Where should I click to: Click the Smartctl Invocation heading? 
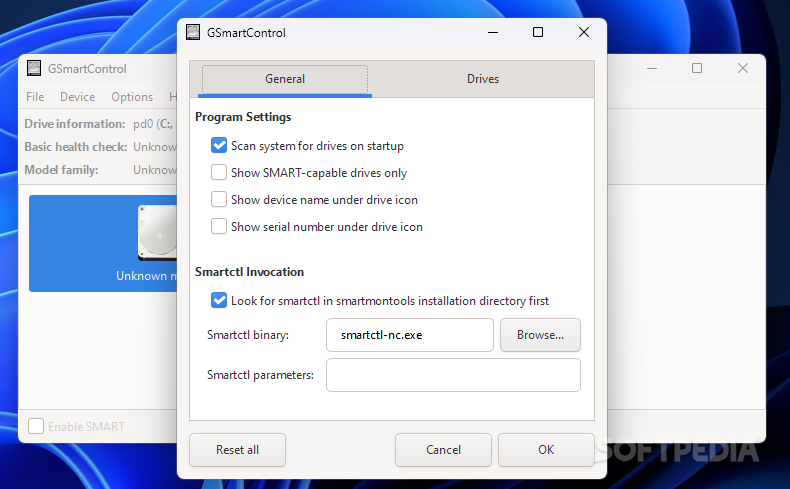pyautogui.click(x=249, y=272)
